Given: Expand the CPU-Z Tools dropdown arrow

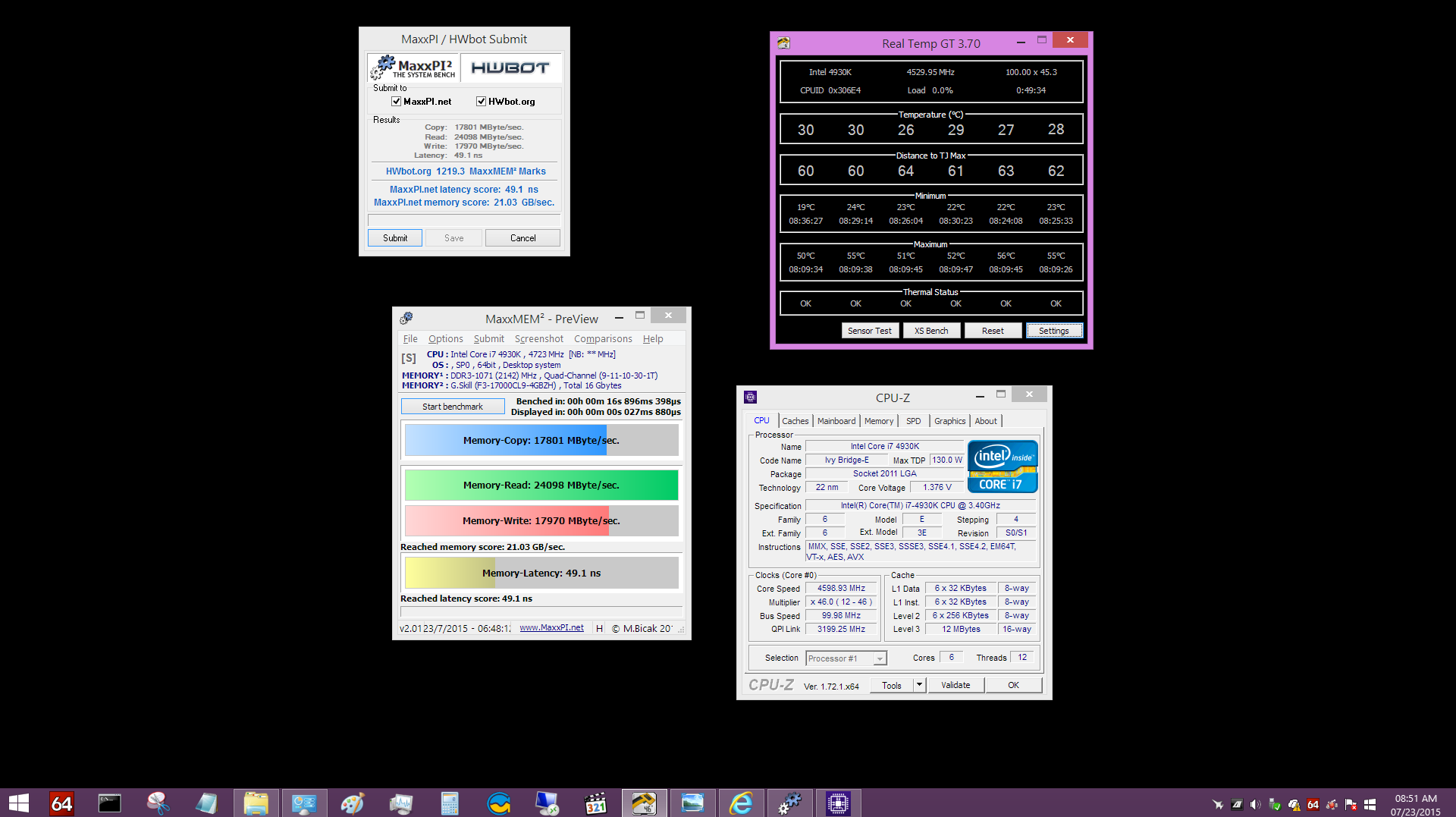Looking at the screenshot, I should (x=919, y=685).
